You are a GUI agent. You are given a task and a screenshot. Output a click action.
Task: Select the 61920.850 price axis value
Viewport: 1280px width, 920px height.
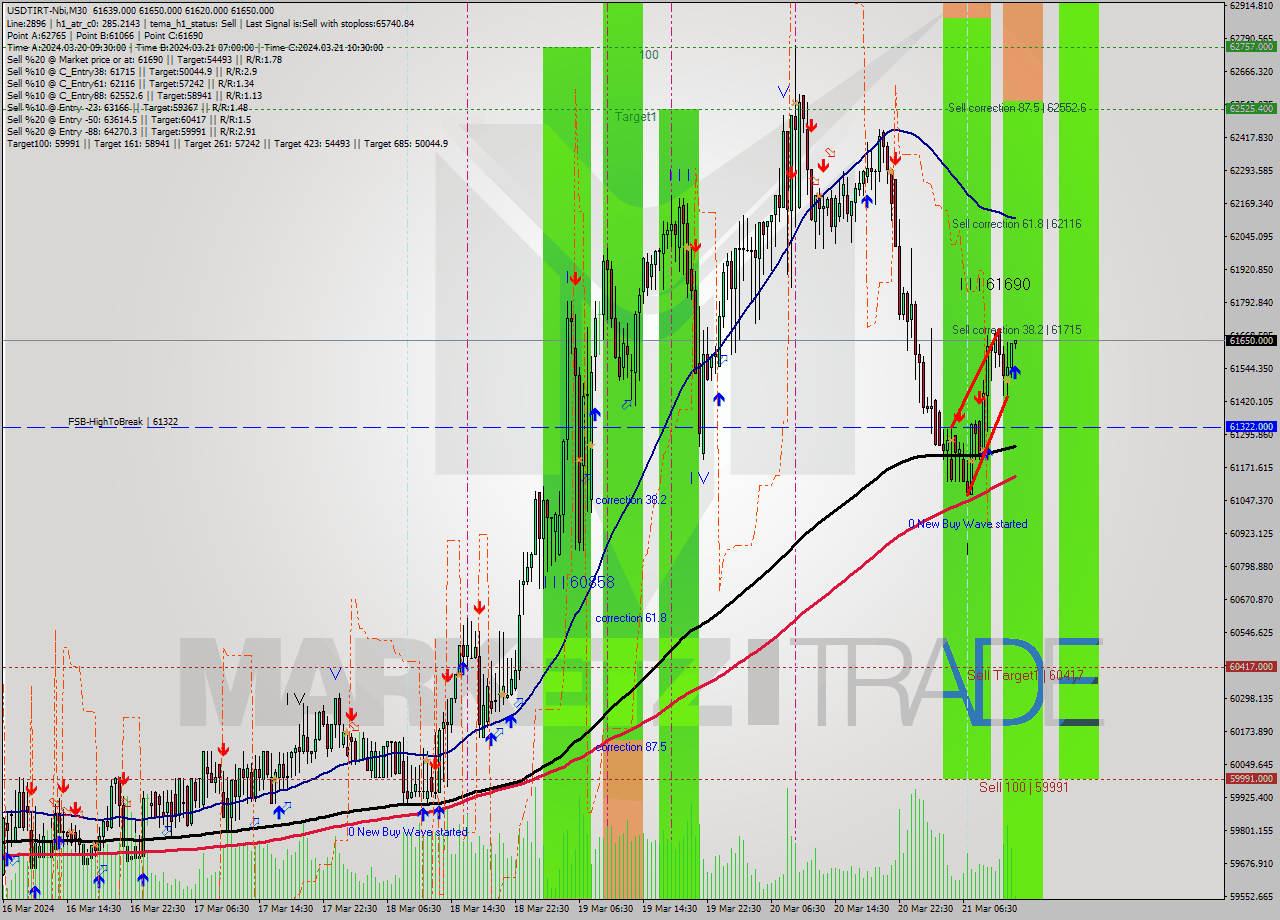[x=1251, y=270]
